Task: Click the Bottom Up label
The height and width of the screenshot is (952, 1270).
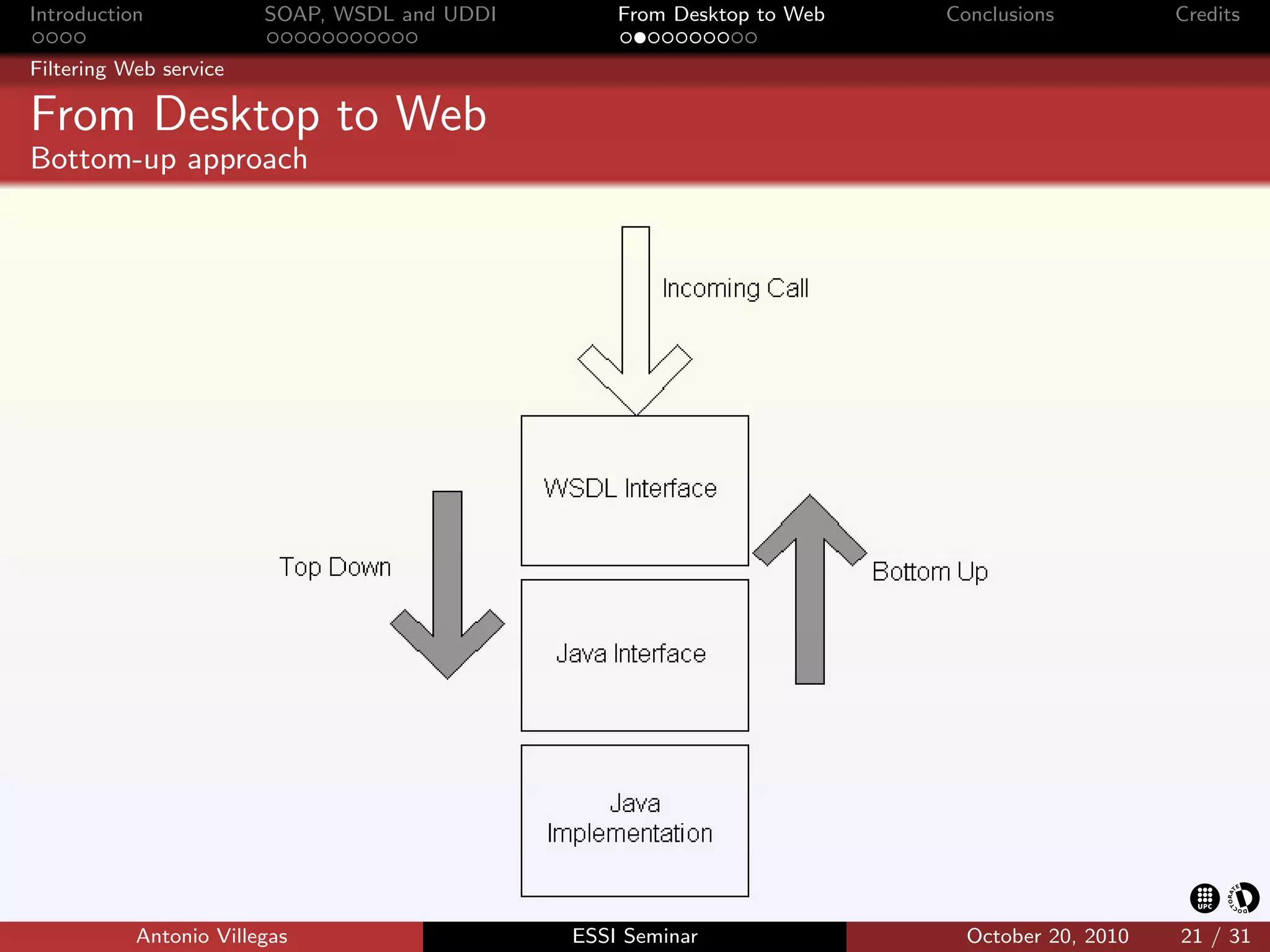Action: 930,572
